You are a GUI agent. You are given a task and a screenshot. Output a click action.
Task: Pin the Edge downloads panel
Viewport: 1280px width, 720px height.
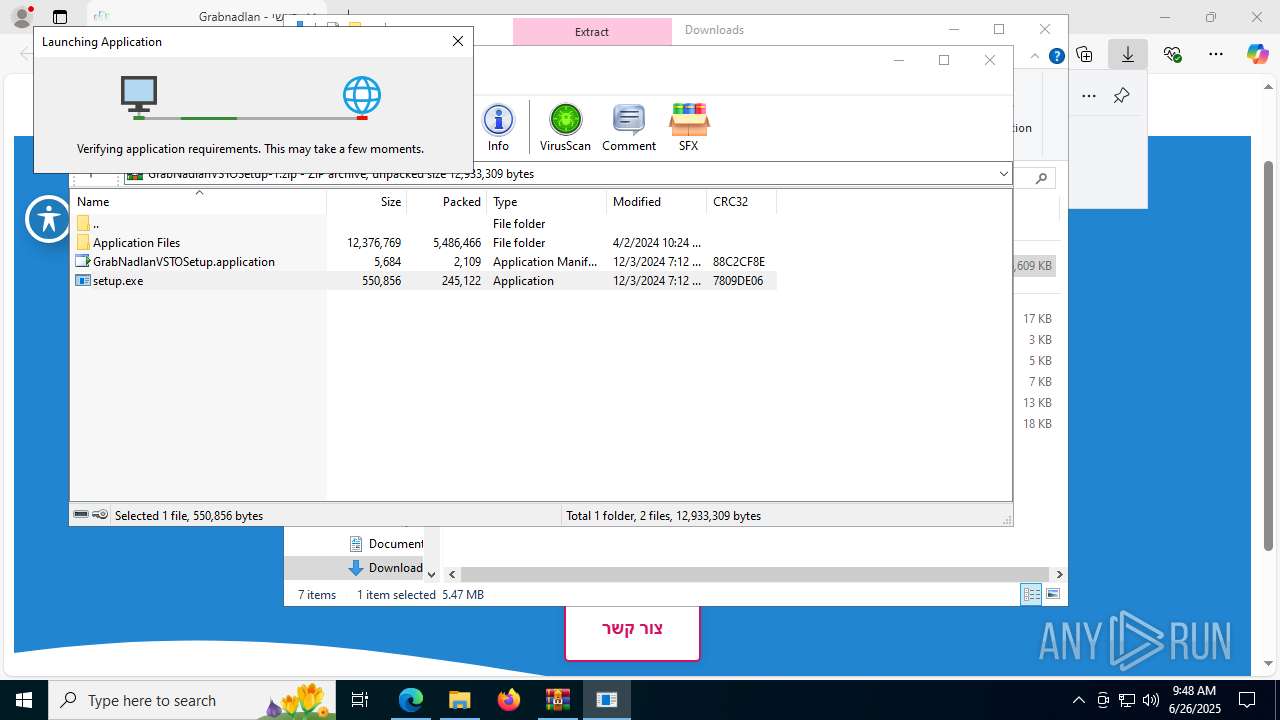[1121, 96]
